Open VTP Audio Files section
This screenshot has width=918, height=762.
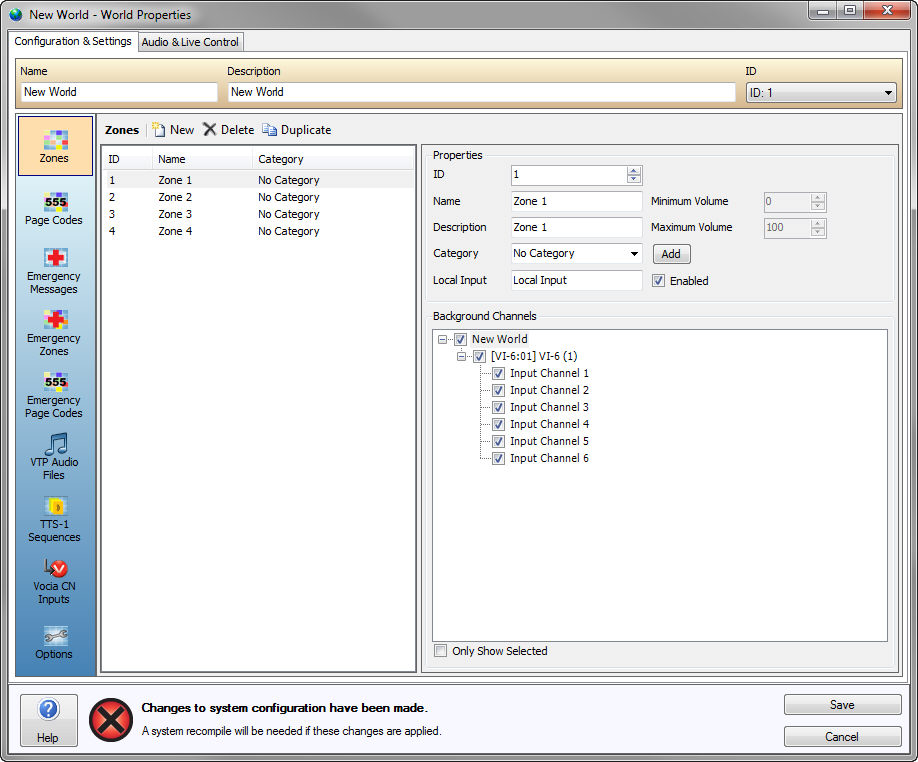click(x=54, y=456)
